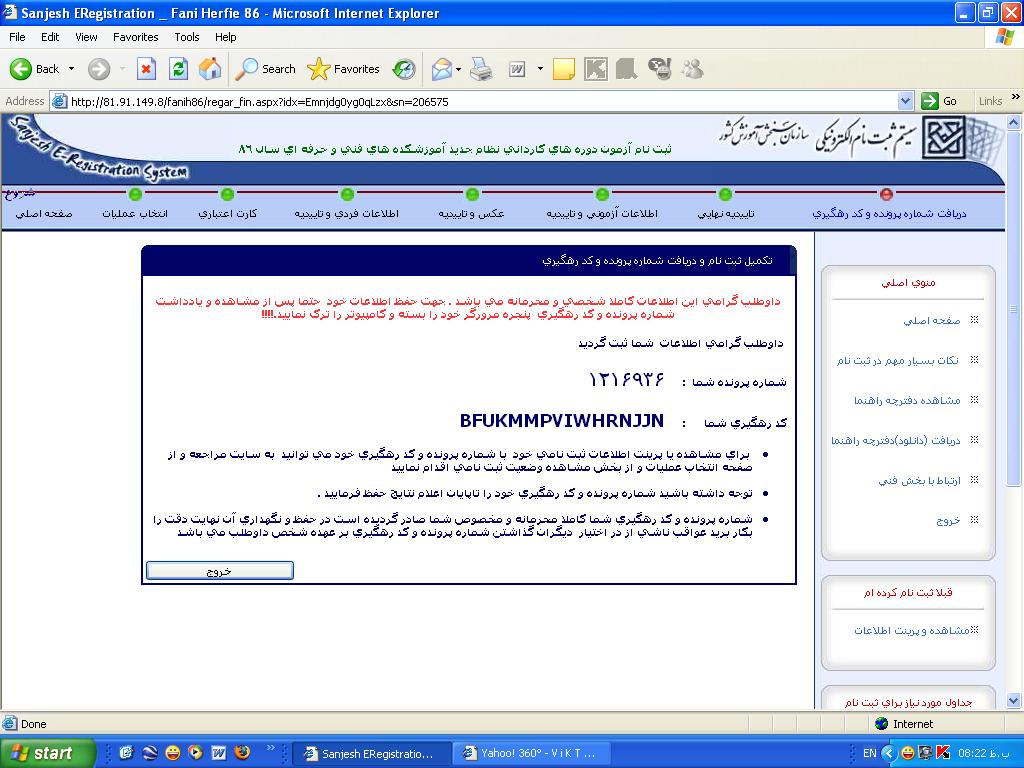This screenshot has height=768, width=1024.
Task: Select step عکس و تاييديه in progress bar
Action: 472,214
